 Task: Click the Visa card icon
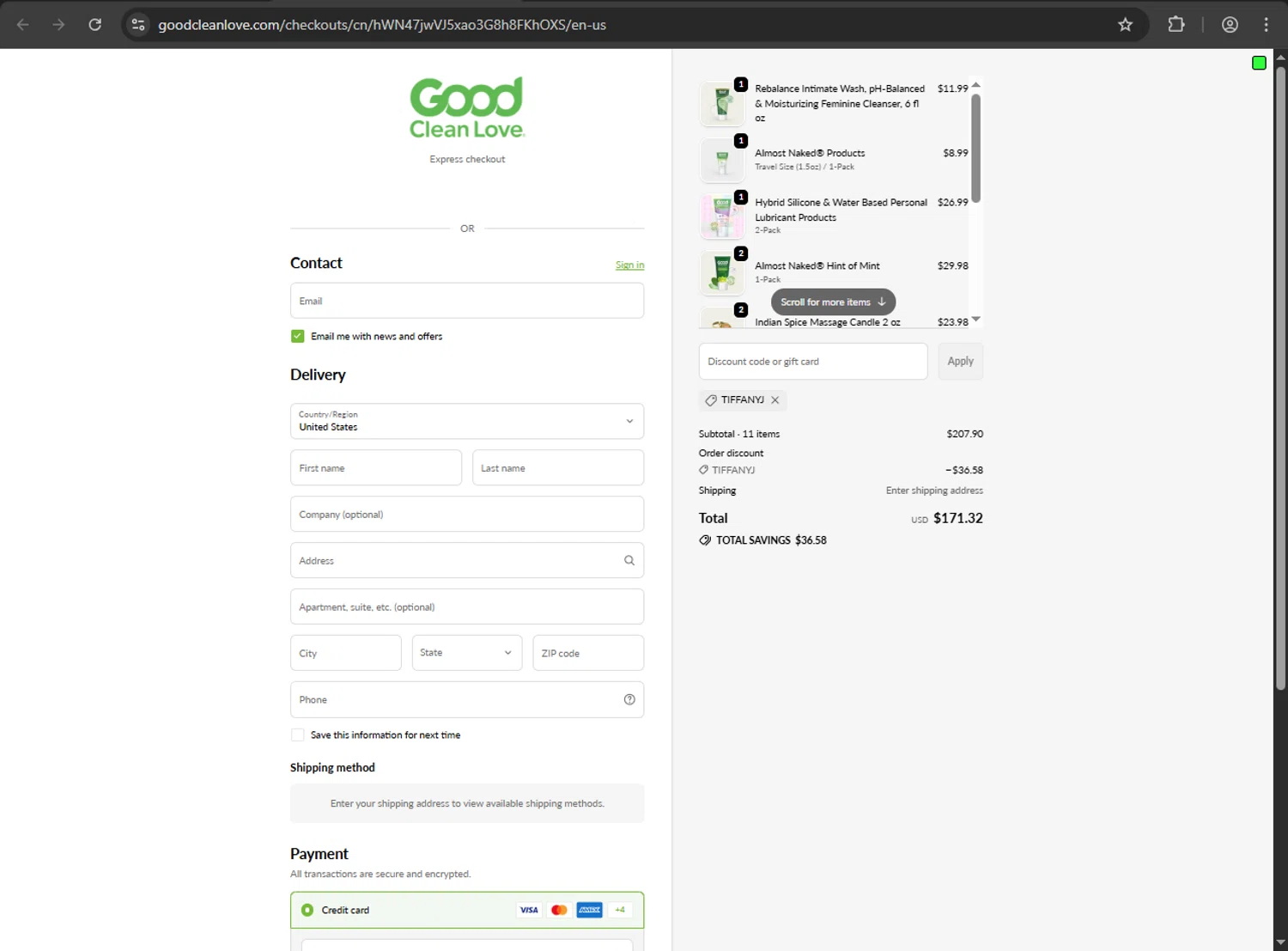click(x=529, y=910)
